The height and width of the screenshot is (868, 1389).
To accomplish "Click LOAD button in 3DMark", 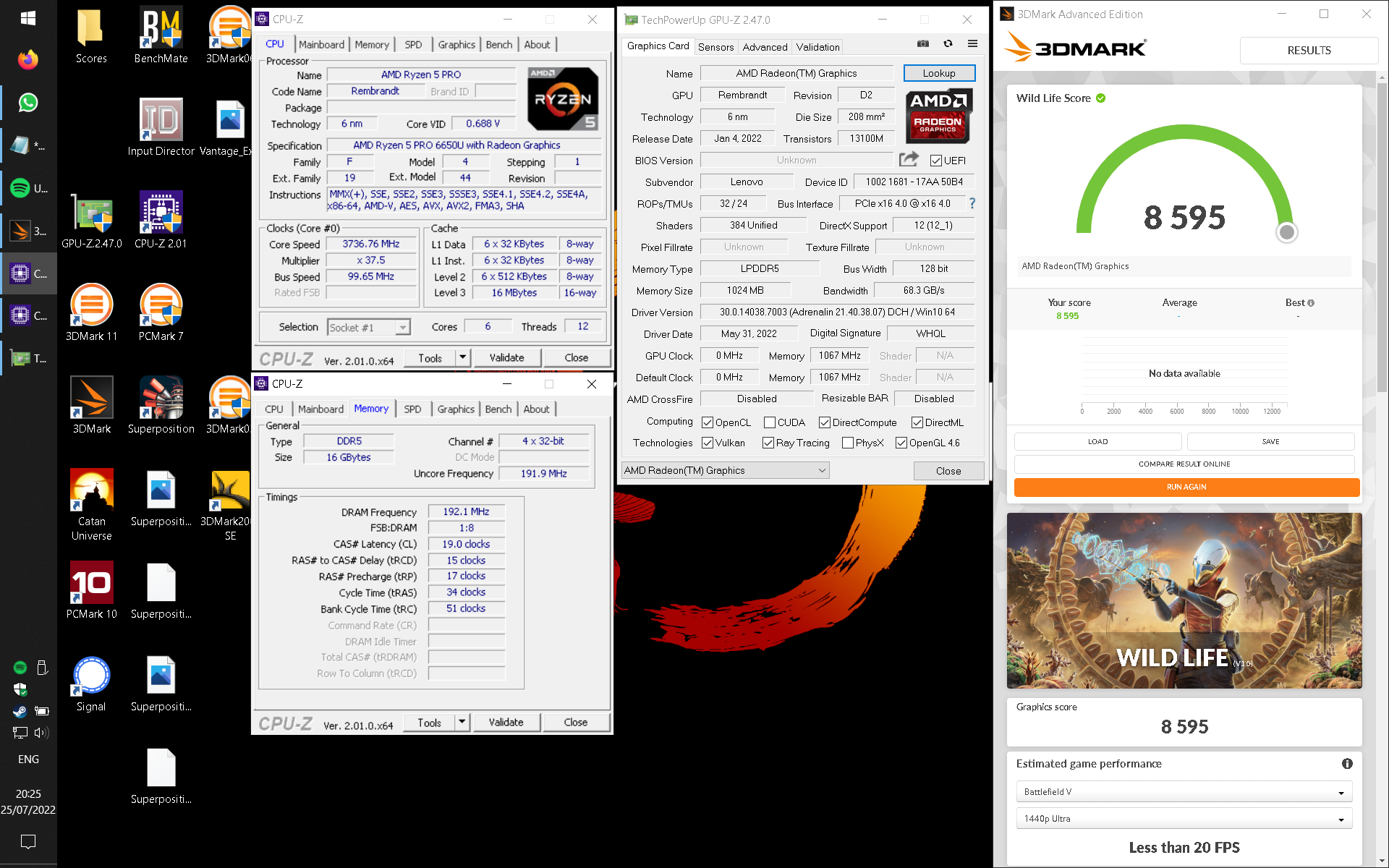I will click(1097, 441).
